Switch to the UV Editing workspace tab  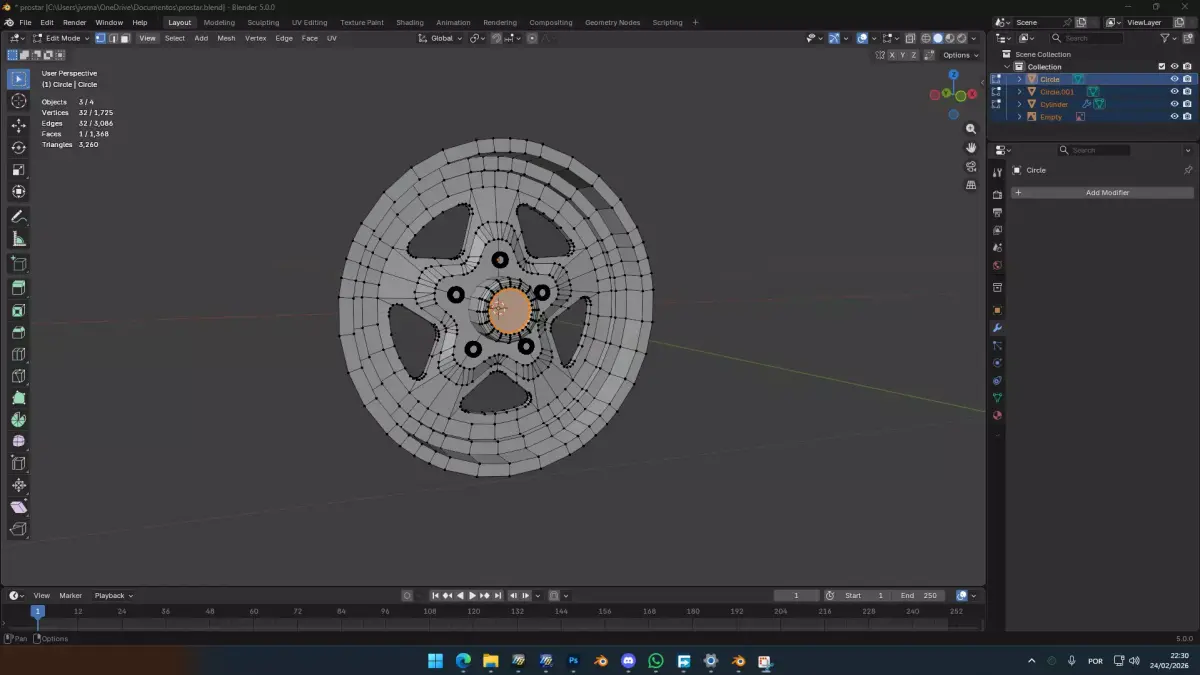coord(309,22)
